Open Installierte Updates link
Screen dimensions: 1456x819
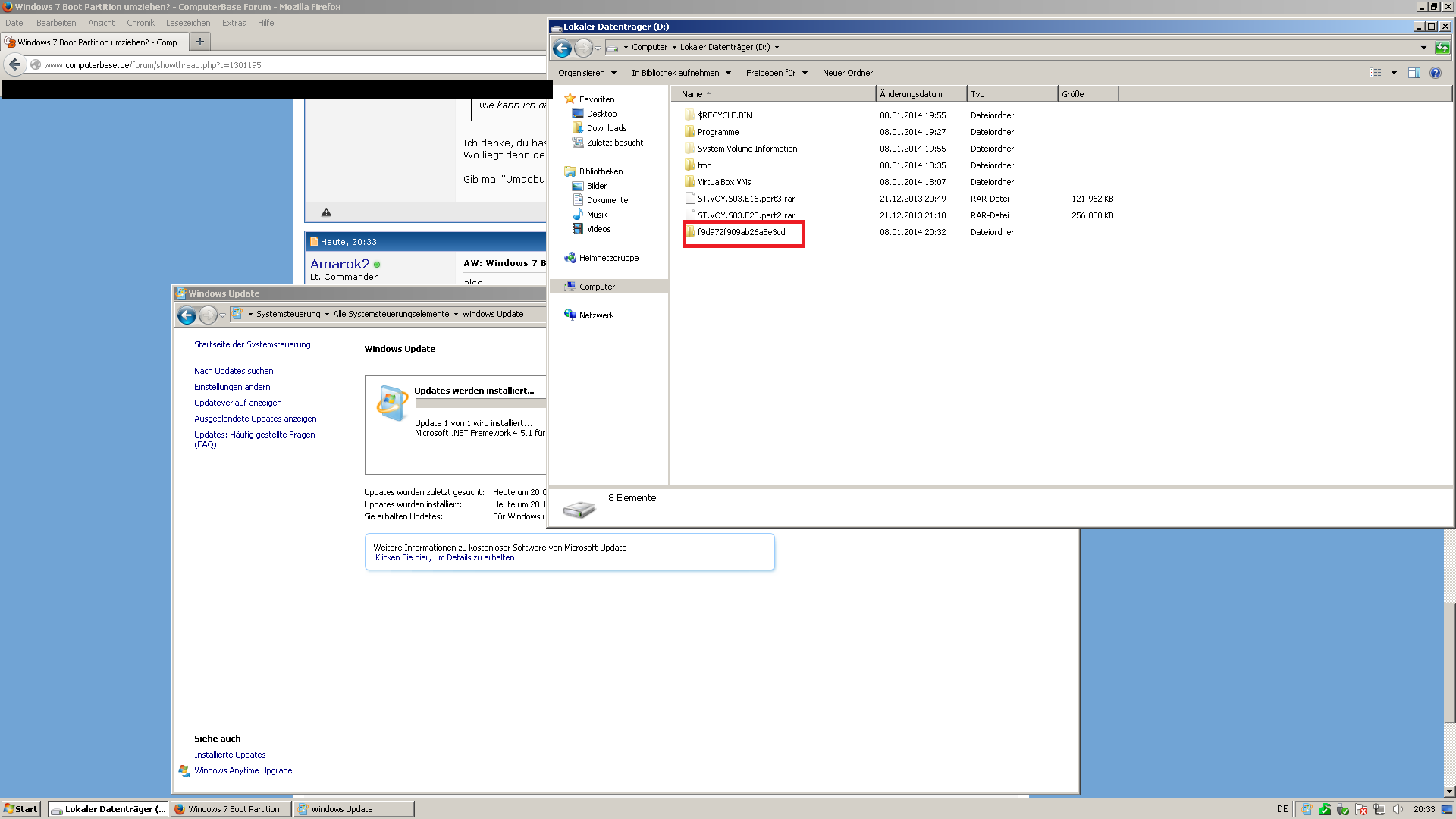point(230,755)
